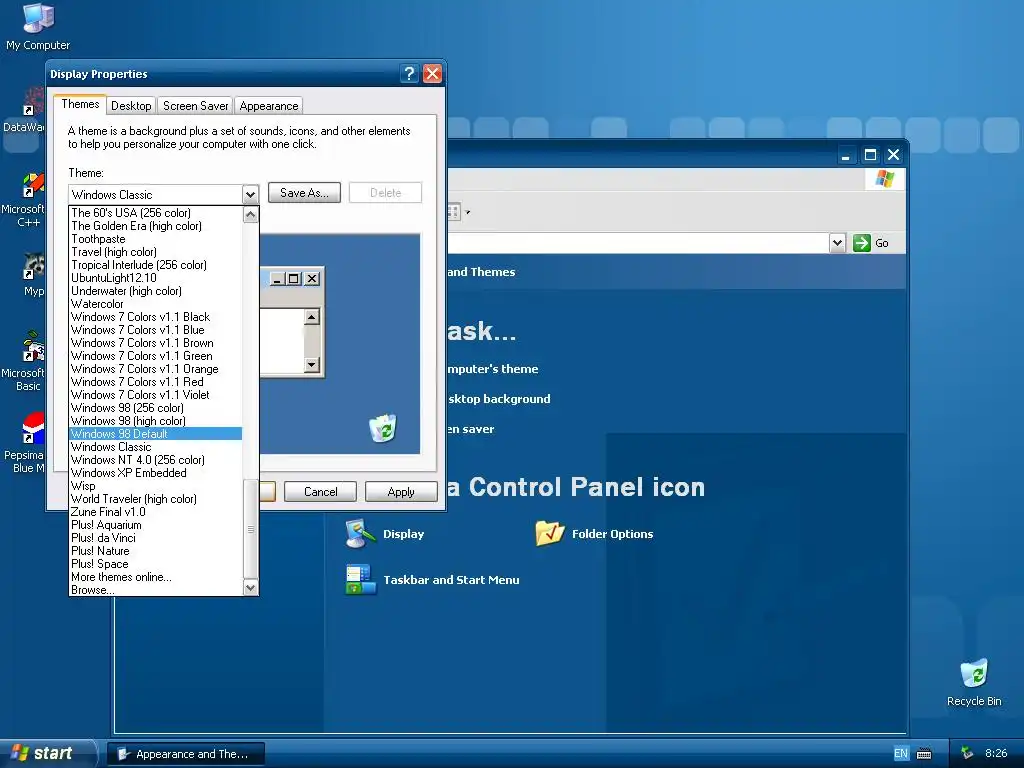
Task: Select Windows 7 Colors v1.1 Brown theme
Action: click(x=155, y=343)
